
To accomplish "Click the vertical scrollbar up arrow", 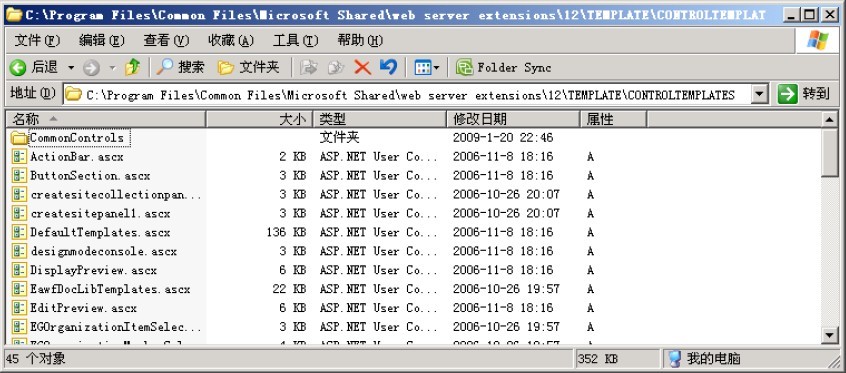I will pos(830,119).
